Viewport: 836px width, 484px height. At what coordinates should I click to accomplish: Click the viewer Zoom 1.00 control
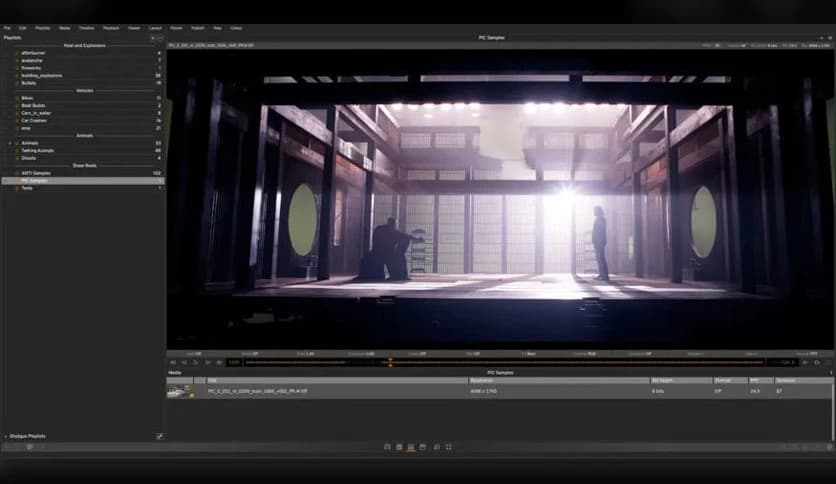coord(305,353)
